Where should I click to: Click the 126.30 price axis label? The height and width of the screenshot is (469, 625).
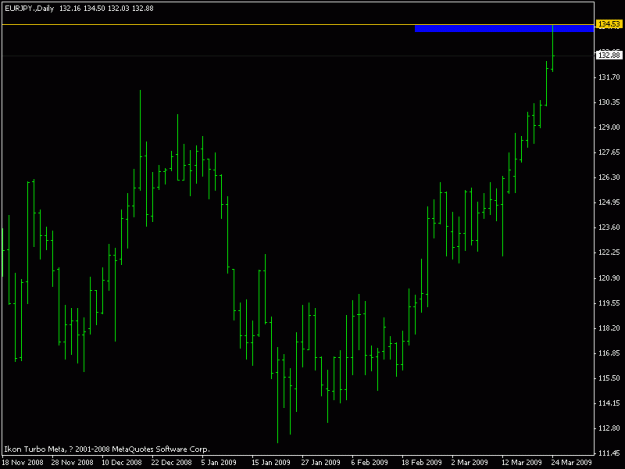tap(609, 177)
